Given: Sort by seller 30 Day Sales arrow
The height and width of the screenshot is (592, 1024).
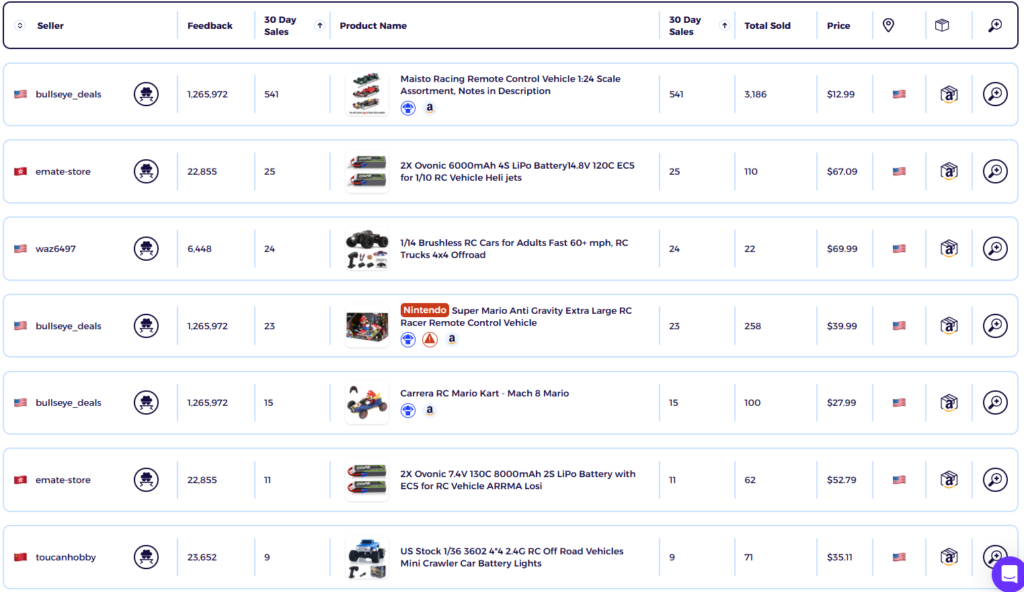Looking at the screenshot, I should [x=319, y=25].
